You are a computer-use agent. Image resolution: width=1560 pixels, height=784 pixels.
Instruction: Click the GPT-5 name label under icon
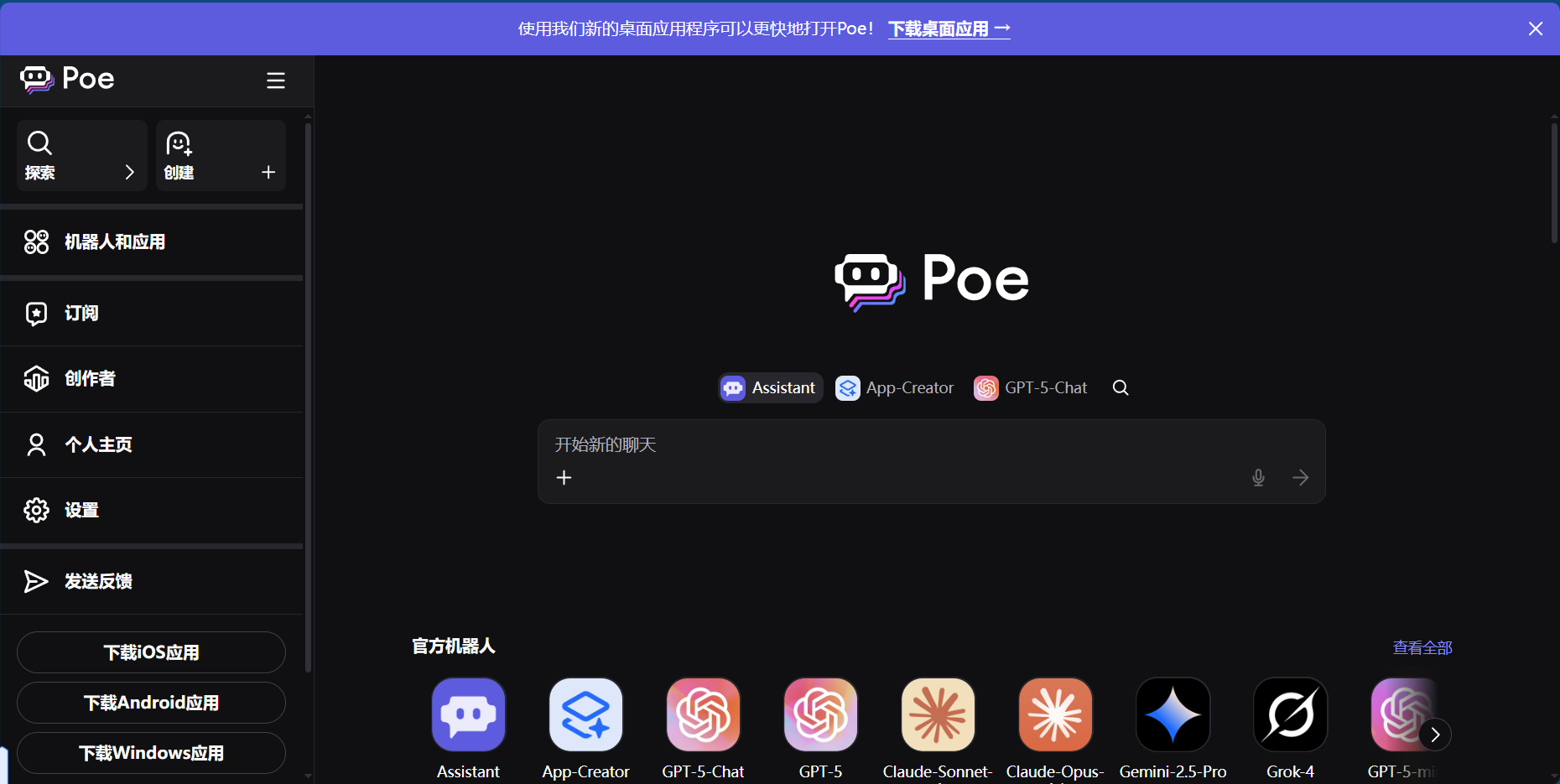coord(821,771)
